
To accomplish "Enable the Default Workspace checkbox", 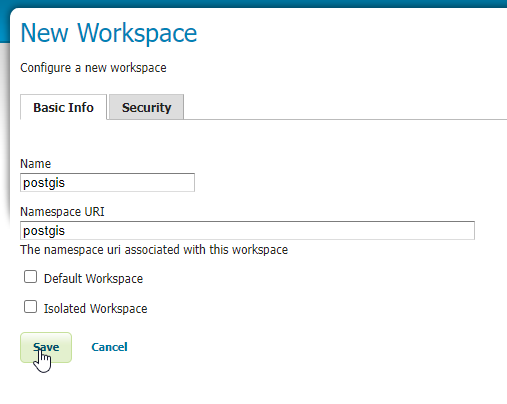I will coord(30,277).
